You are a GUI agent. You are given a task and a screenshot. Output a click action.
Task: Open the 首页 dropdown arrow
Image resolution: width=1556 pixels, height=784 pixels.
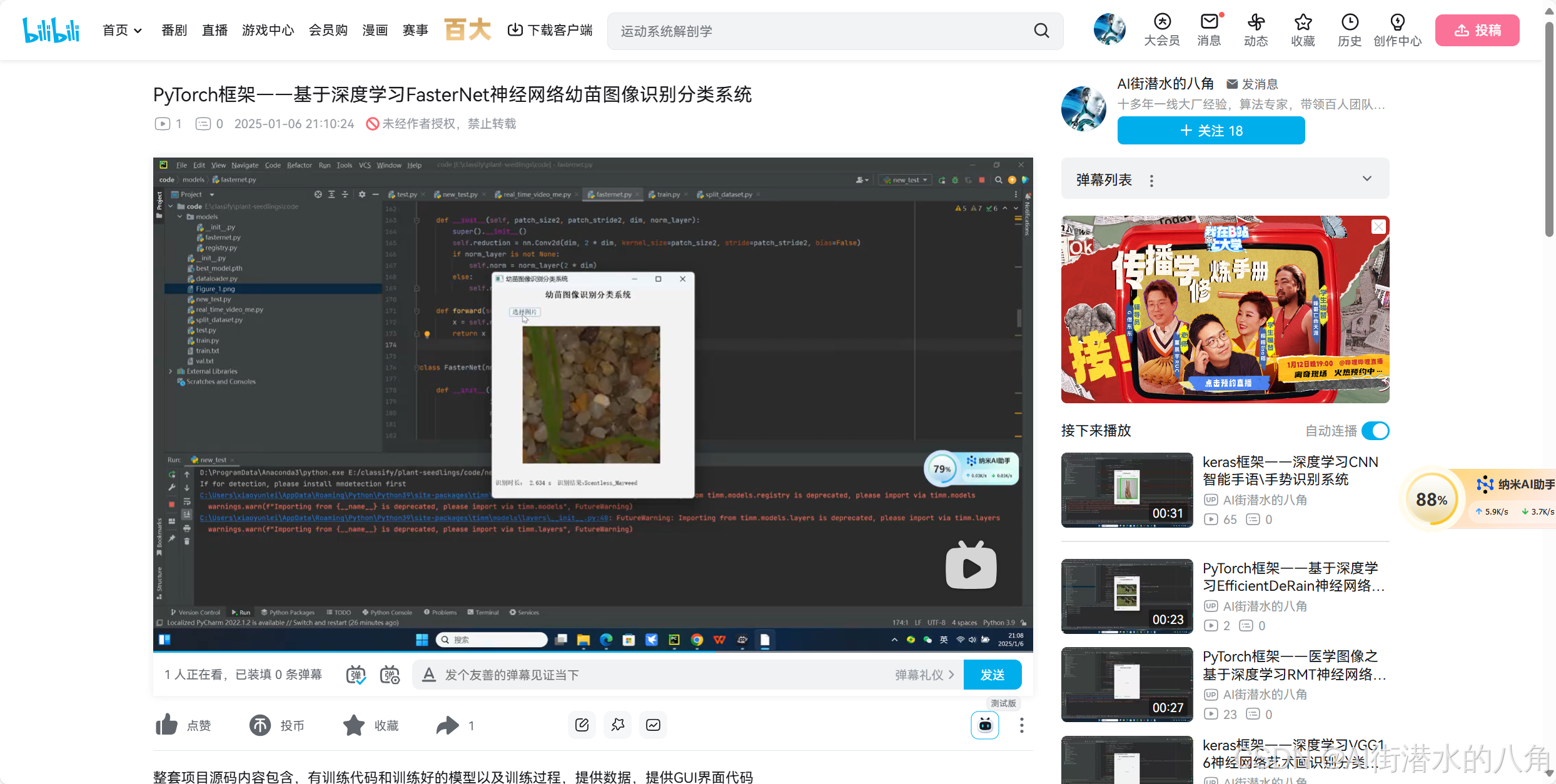click(x=138, y=31)
